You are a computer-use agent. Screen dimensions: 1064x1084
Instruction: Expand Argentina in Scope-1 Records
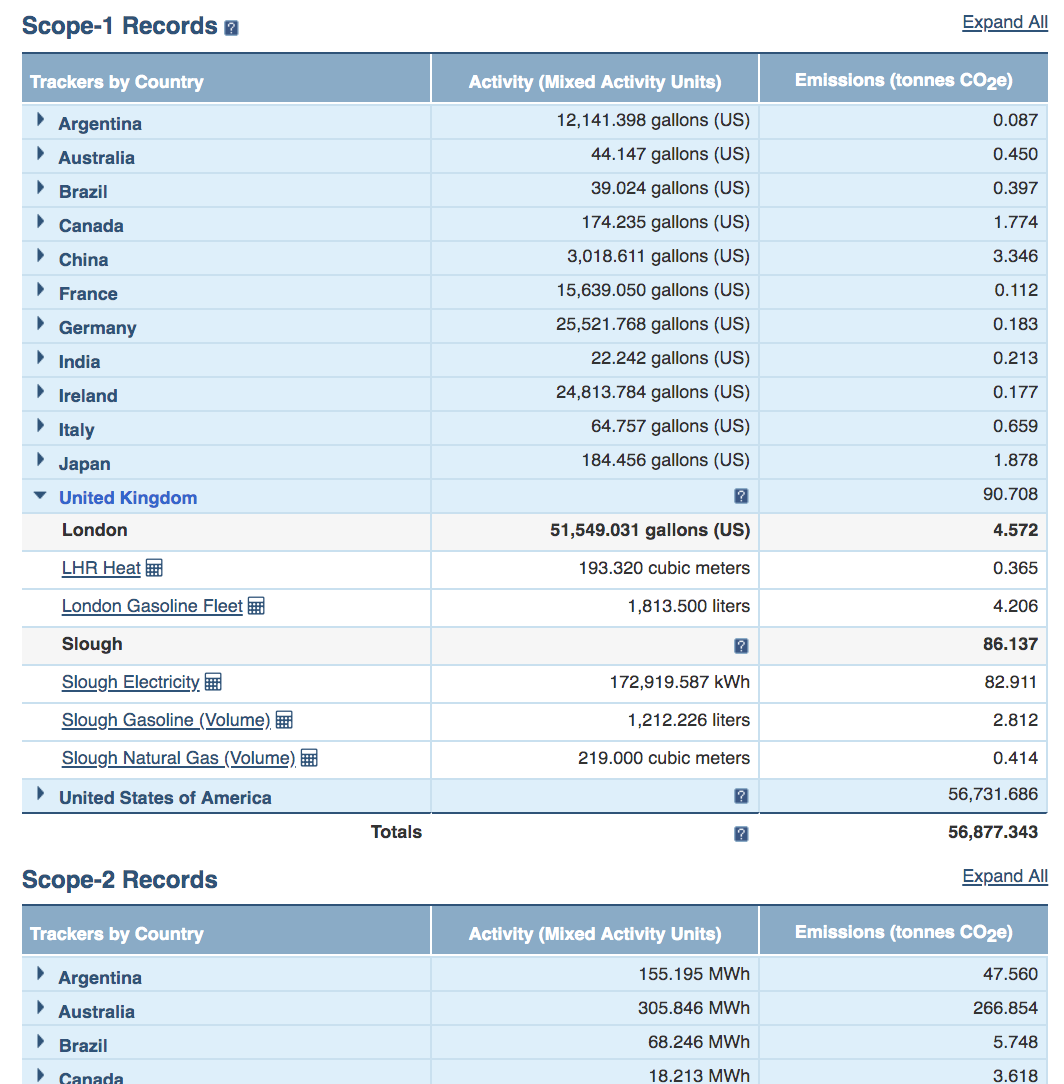pos(40,120)
